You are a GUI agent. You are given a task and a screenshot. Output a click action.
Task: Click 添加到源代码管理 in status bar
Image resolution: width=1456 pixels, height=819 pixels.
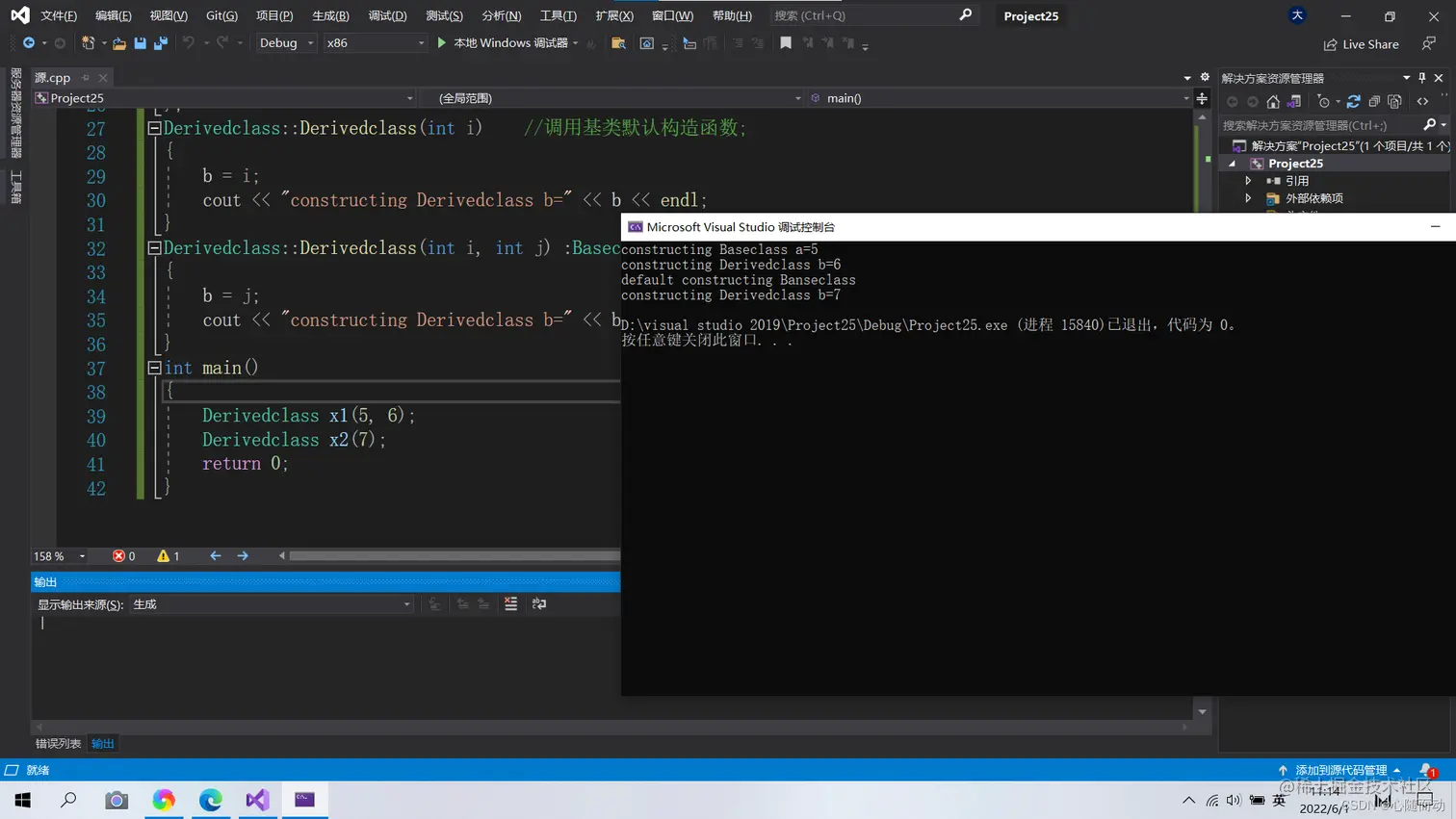click(x=1340, y=770)
